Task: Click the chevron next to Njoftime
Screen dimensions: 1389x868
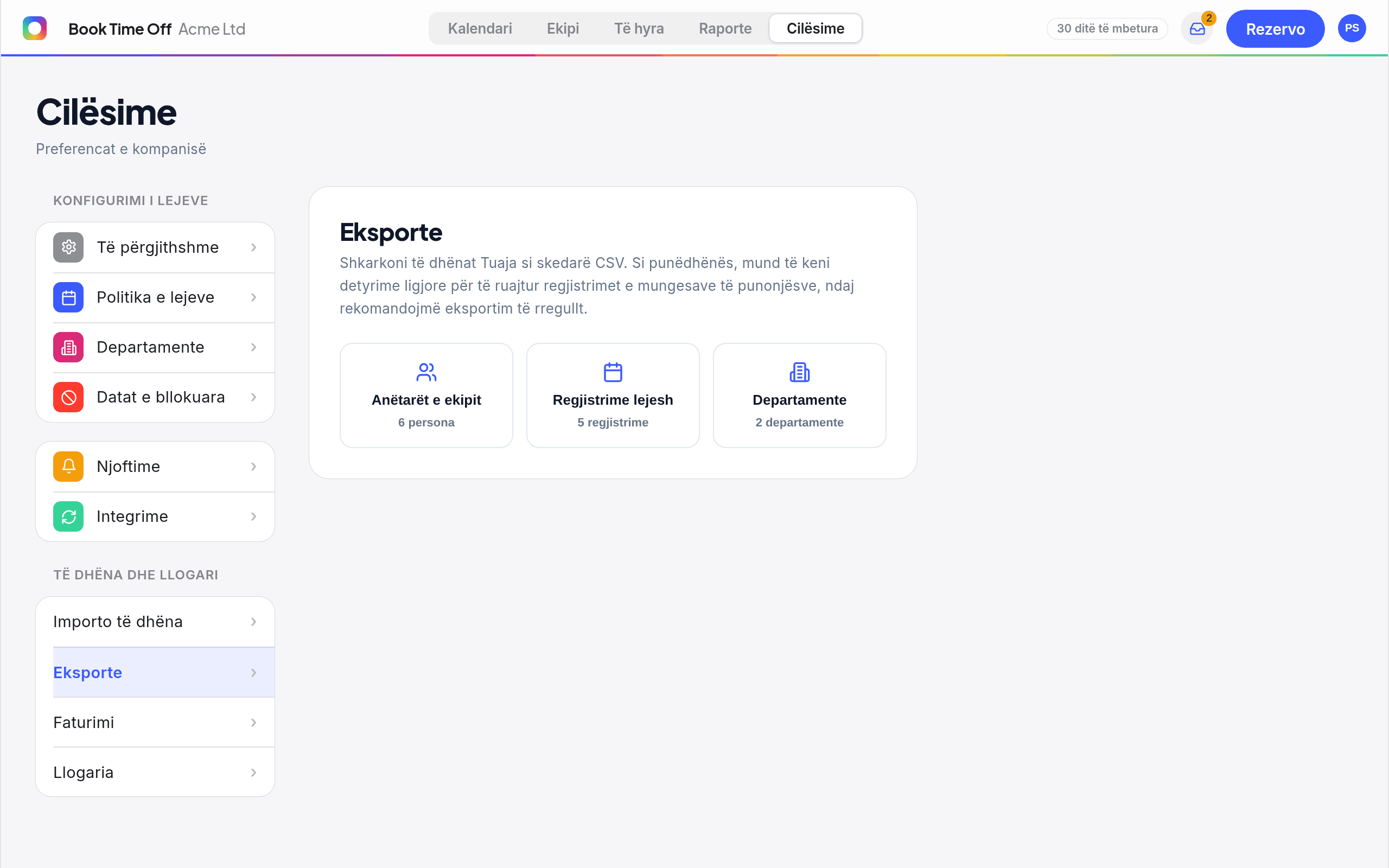Action: pyautogui.click(x=253, y=467)
